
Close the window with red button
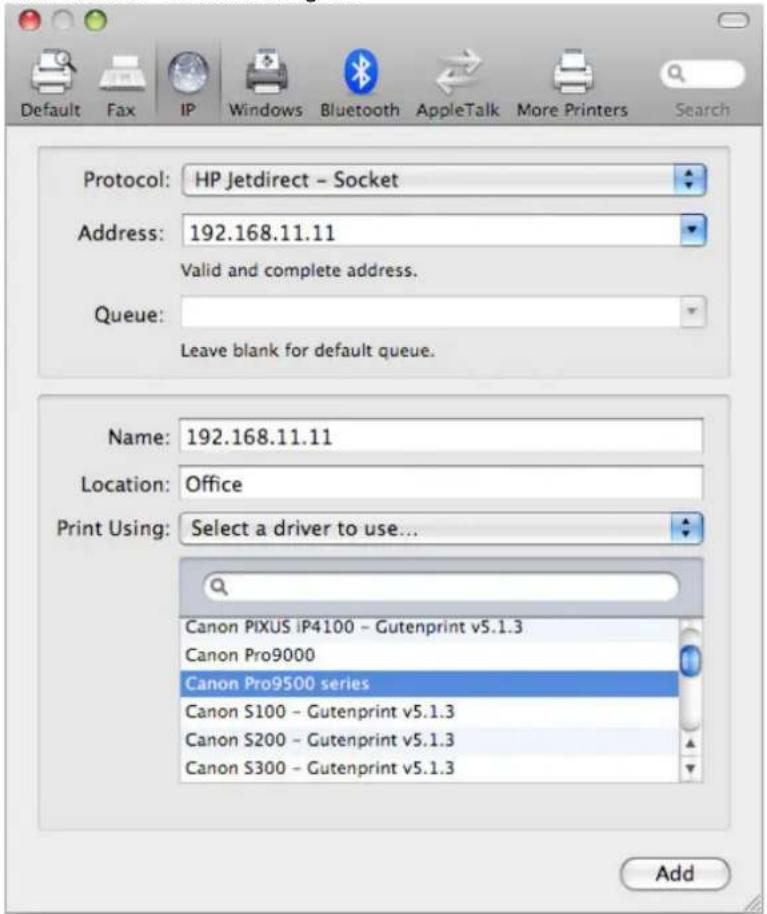pos(30,20)
